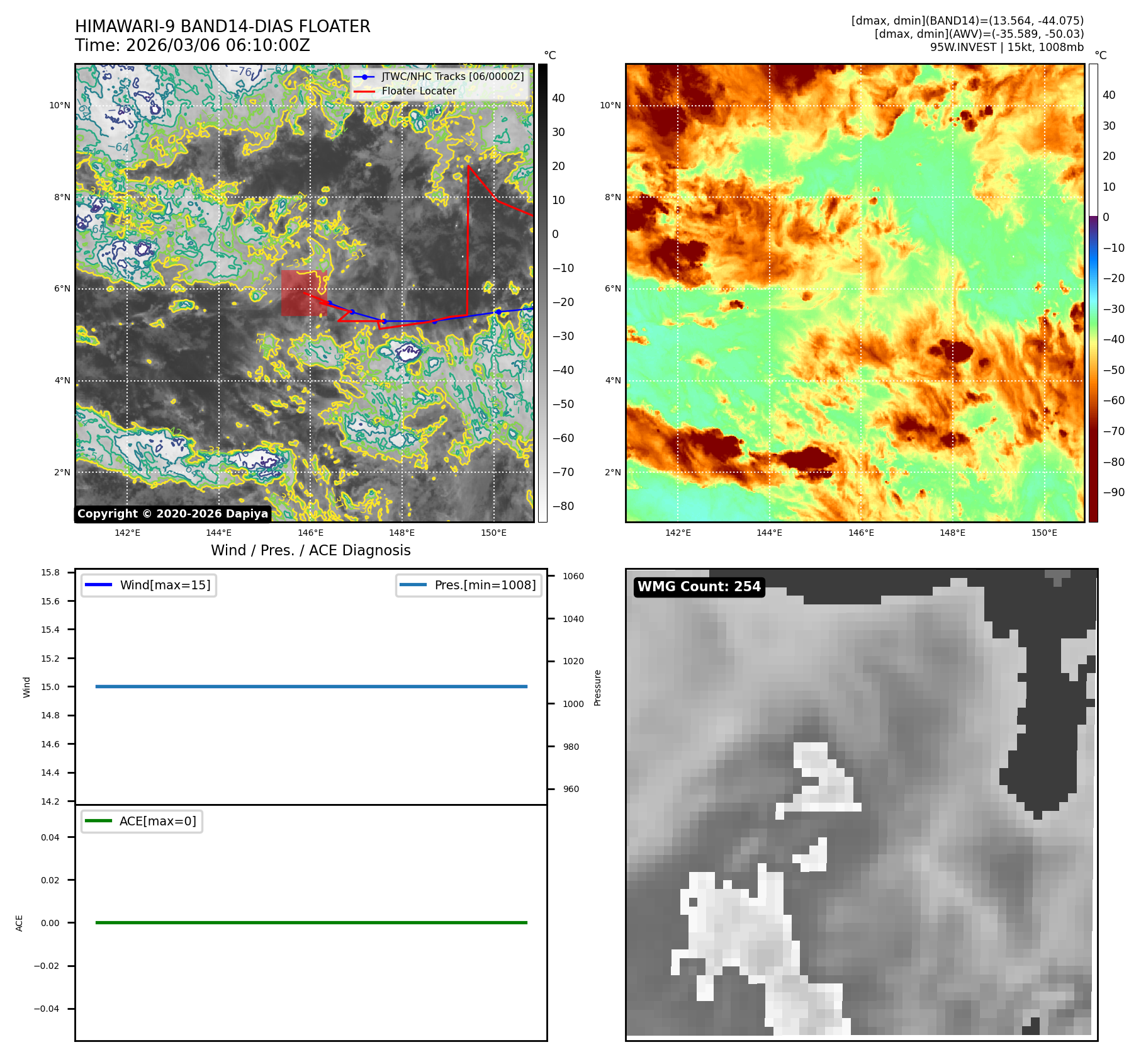Click the Copyright Dapiya watermark
Viewport: 1141px width, 1064px height.
pos(172,514)
